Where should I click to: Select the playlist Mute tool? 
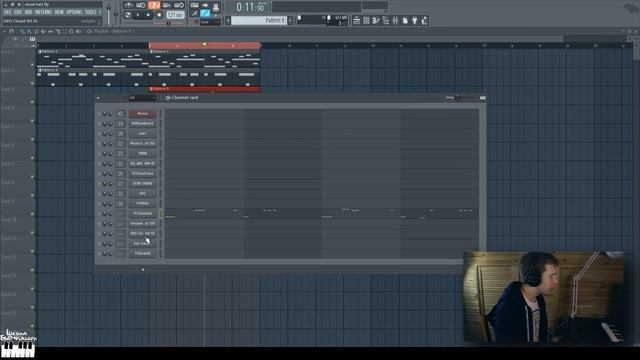pos(43,31)
